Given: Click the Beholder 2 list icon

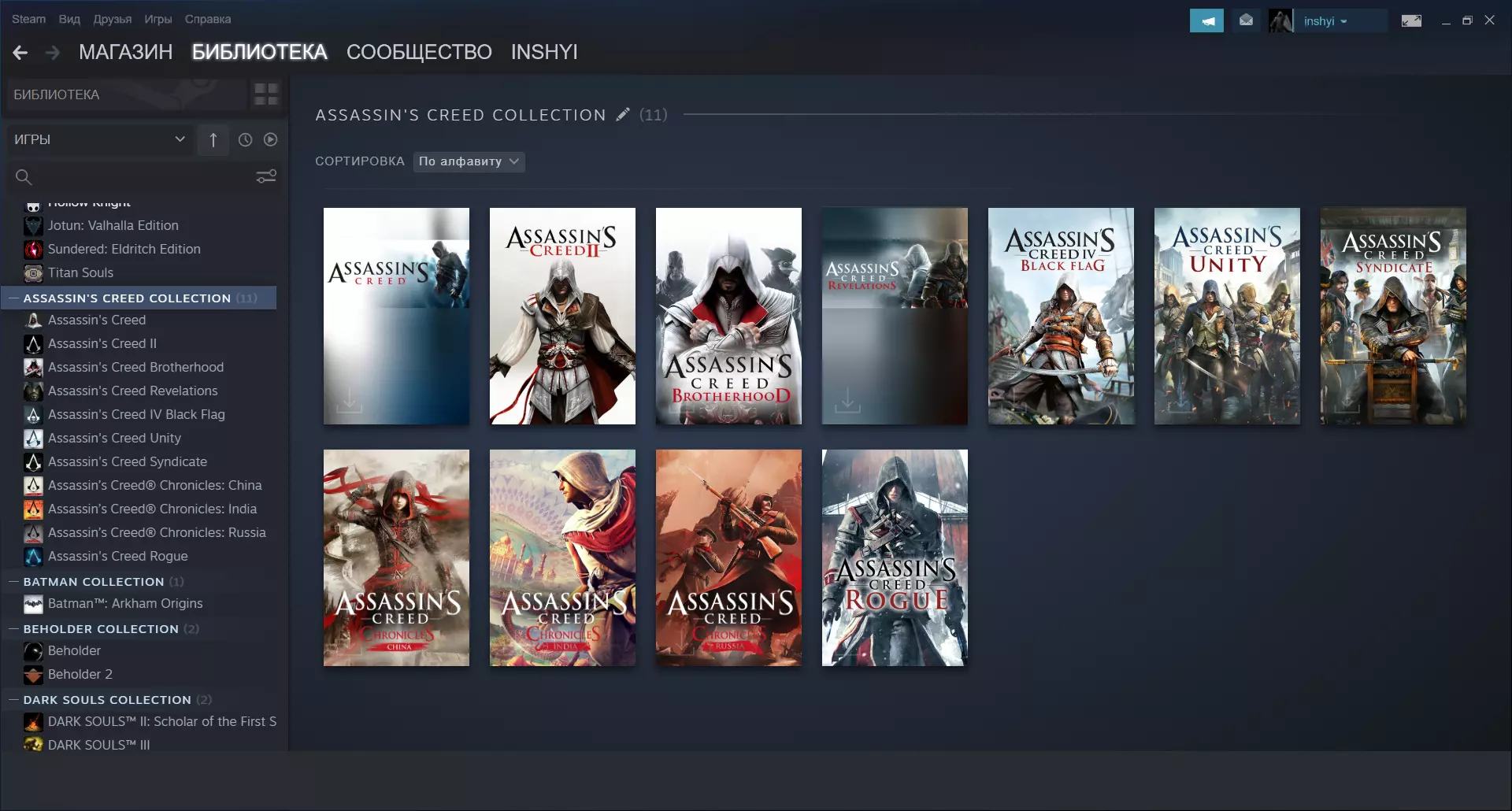Looking at the screenshot, I should coord(33,675).
